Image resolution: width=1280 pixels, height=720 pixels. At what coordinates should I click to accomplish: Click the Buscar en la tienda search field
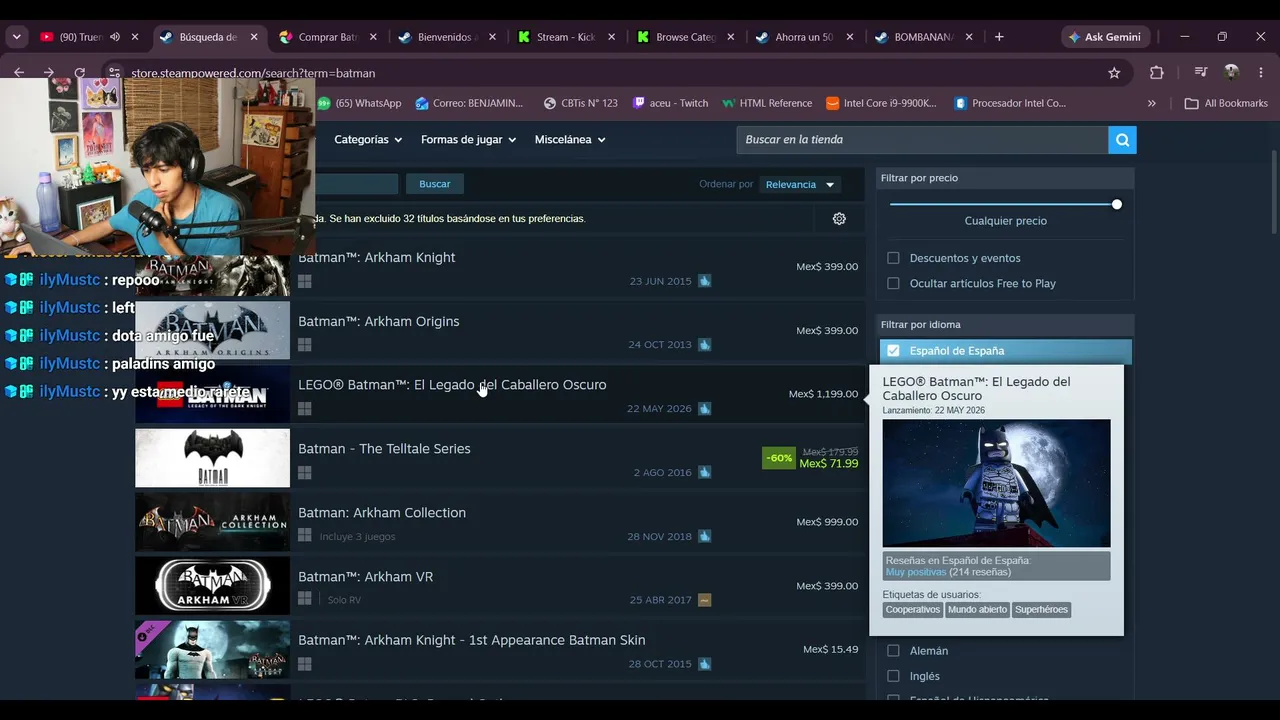pos(922,140)
